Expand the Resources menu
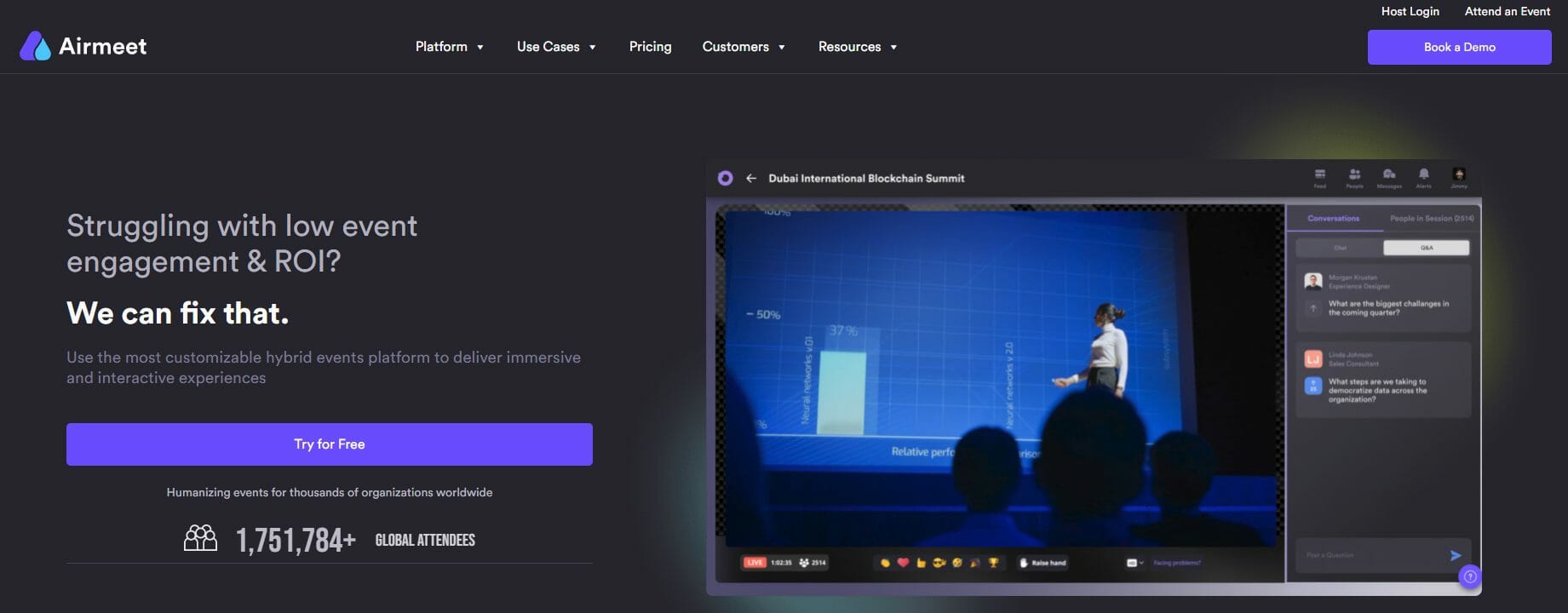1568x613 pixels. 858,47
